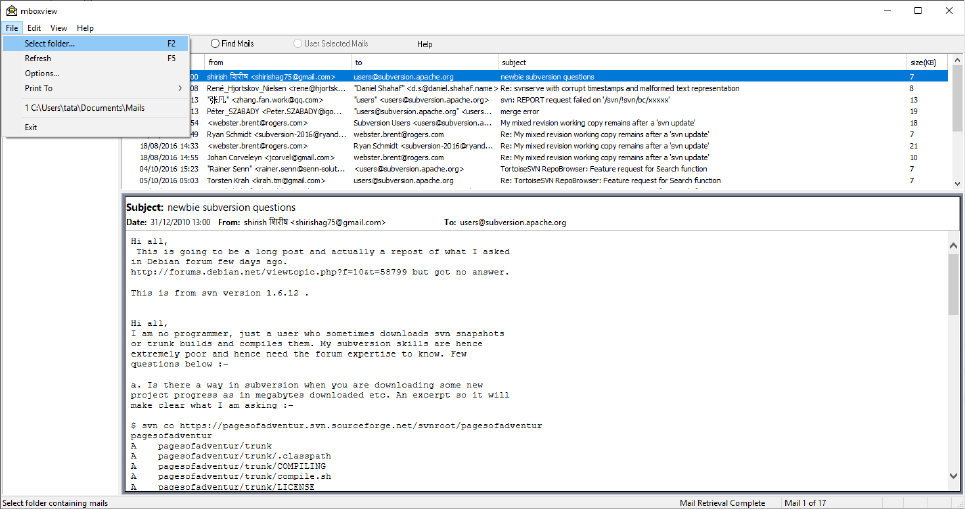Select mail from Rainer Senn about TortoiseSVN
The height and width of the screenshot is (509, 965).
coord(535,169)
